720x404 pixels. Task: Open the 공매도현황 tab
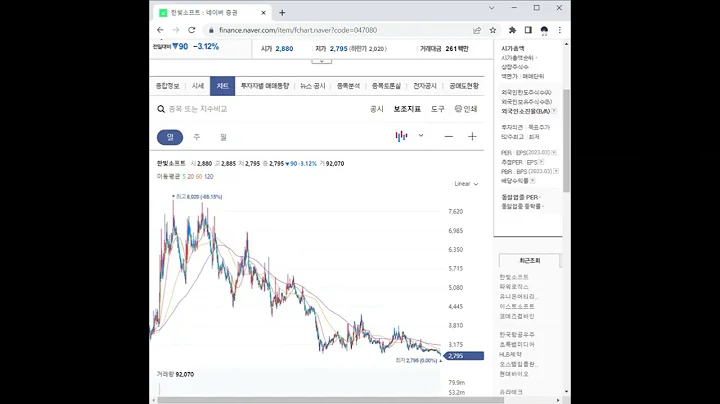(464, 86)
